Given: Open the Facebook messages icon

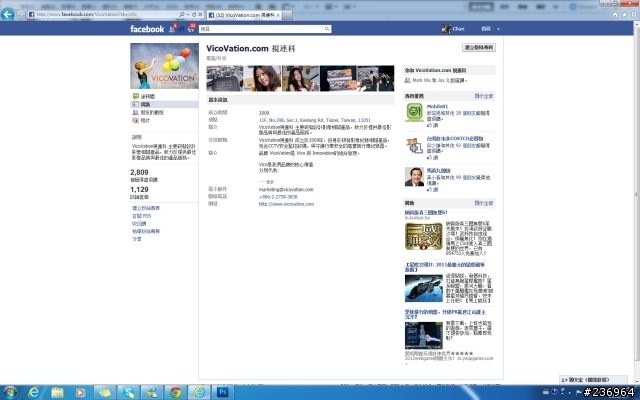Looking at the screenshot, I should pyautogui.click(x=182, y=29).
